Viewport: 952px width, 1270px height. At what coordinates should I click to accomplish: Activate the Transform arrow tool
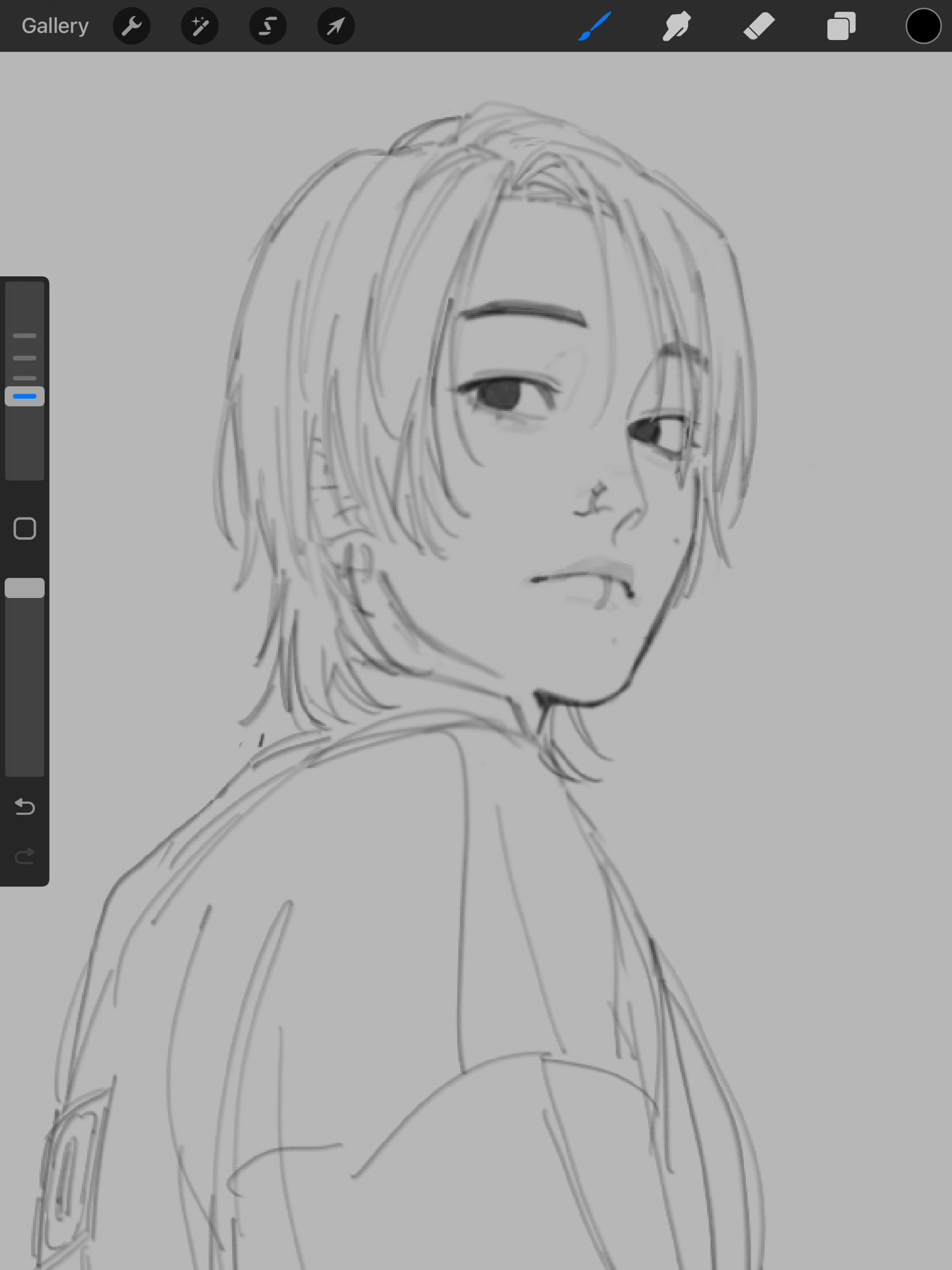336,26
